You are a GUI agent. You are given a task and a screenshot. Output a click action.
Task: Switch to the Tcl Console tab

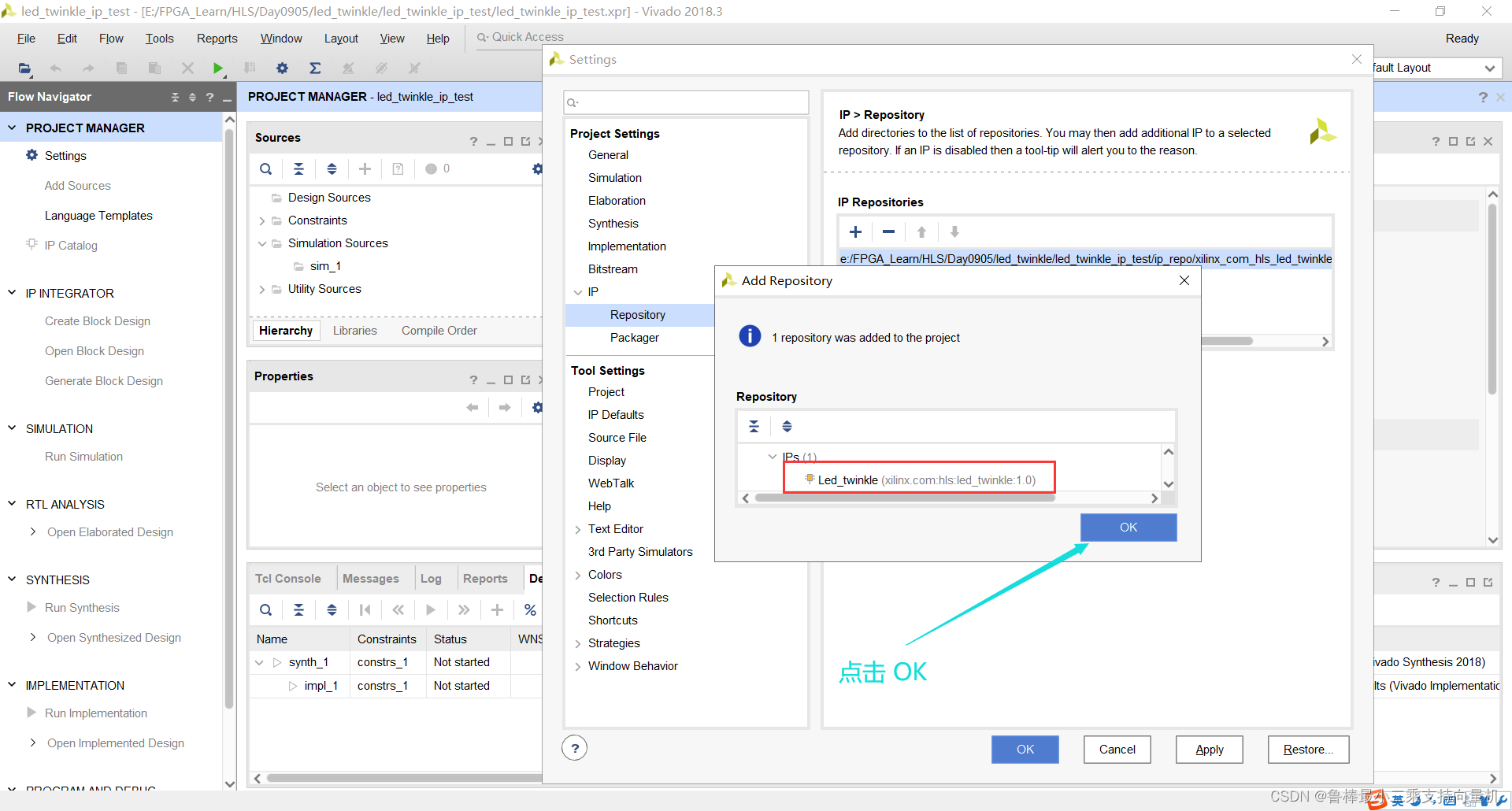pyautogui.click(x=288, y=579)
